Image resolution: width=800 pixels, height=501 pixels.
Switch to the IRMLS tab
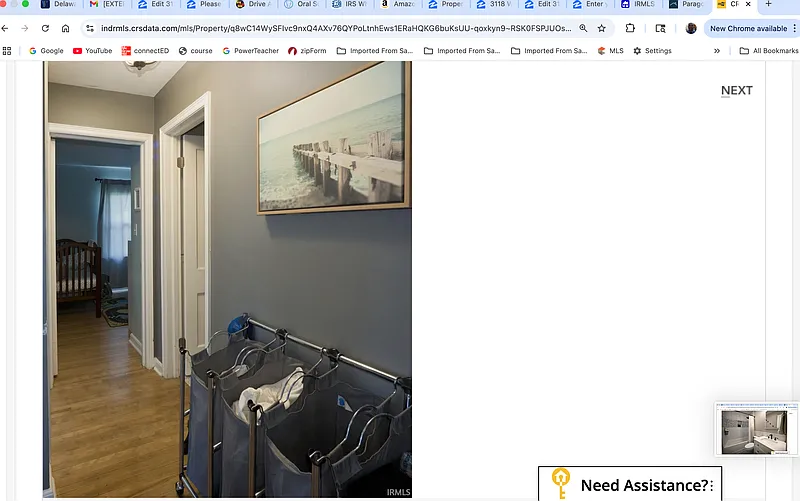(639, 4)
